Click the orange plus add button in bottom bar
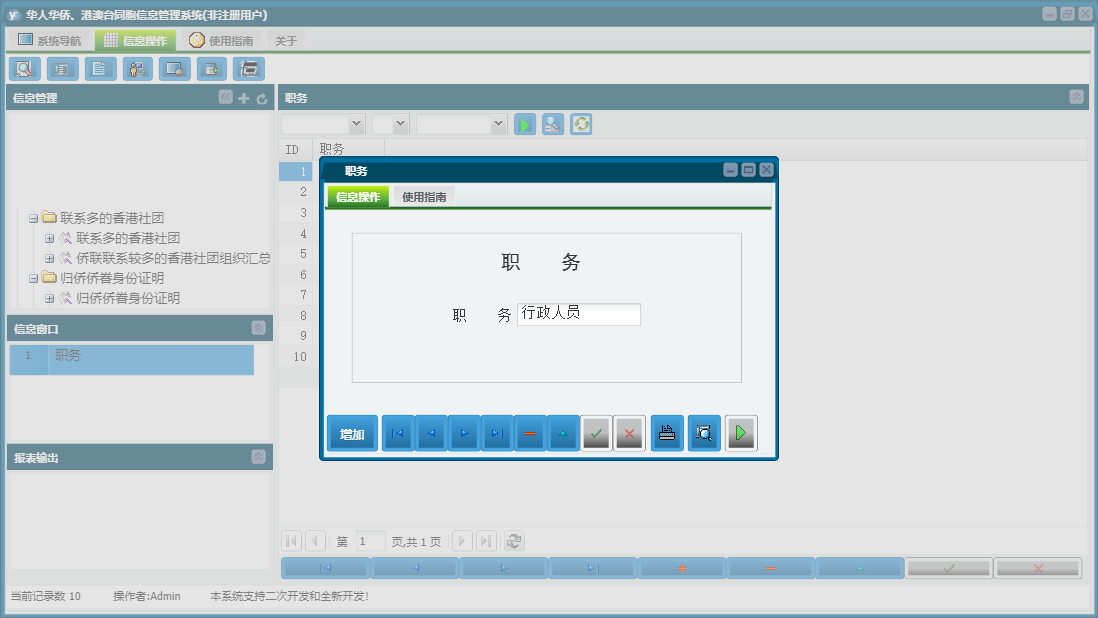 [x=681, y=568]
